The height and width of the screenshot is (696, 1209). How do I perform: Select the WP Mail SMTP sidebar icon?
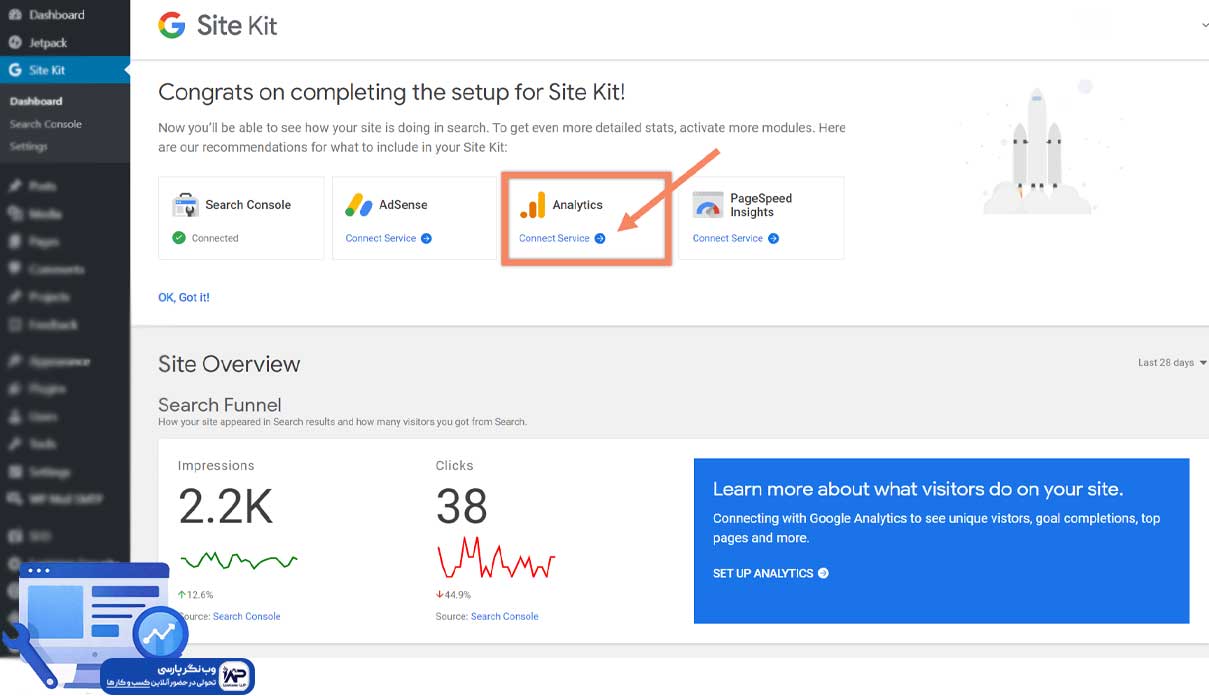point(14,499)
